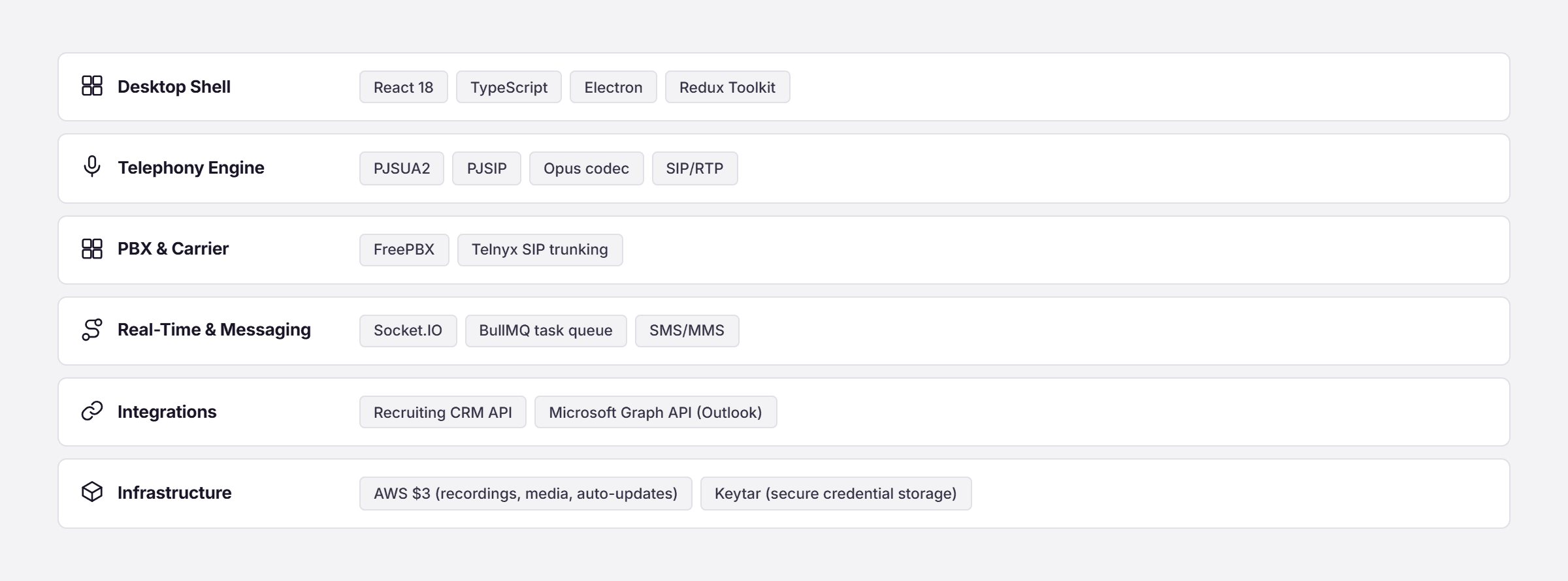This screenshot has width=1568, height=581.
Task: Click the Telephony Engine heading
Action: tap(191, 168)
